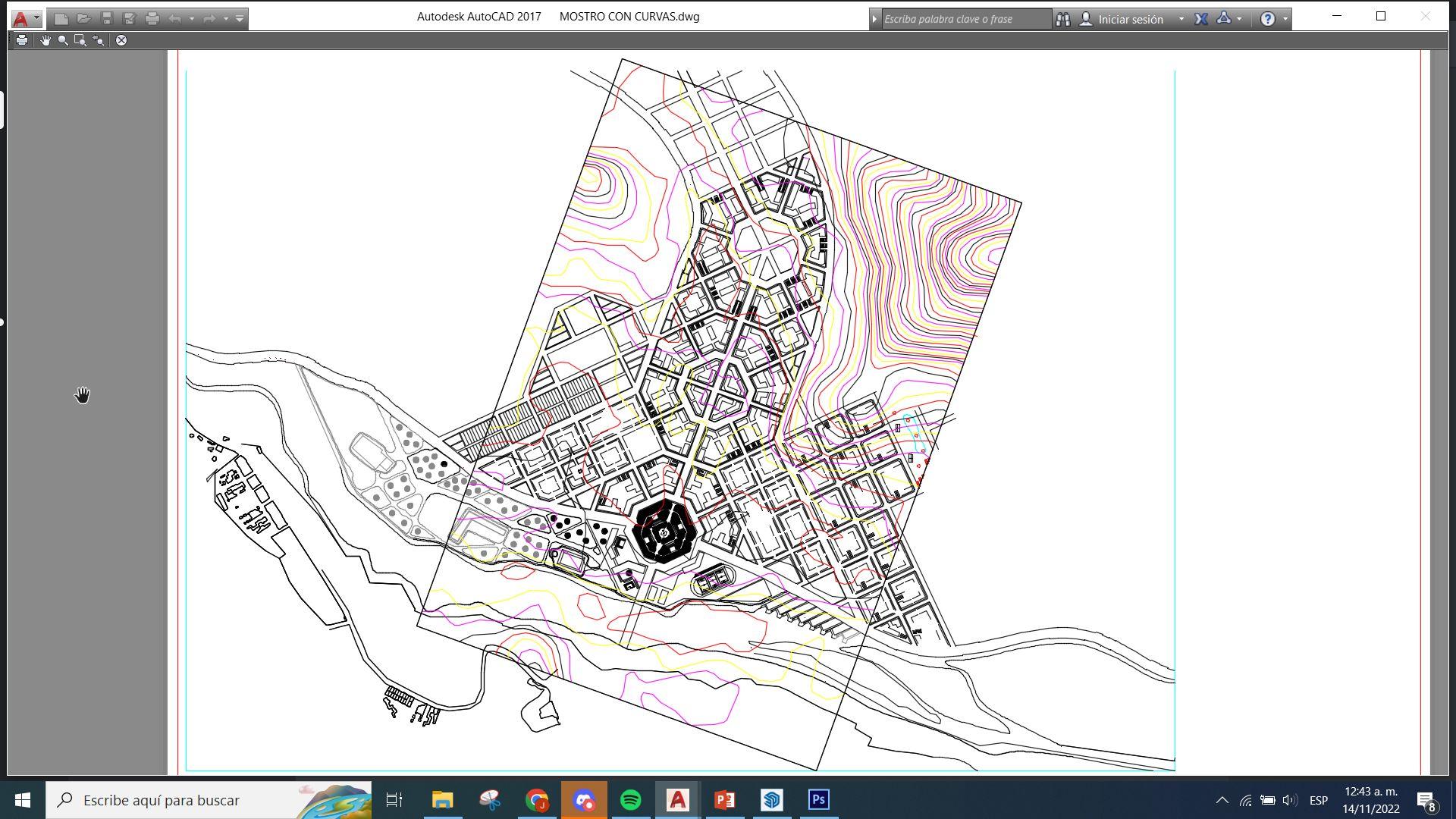The image size is (1456, 819).
Task: Open Spotify from the taskbar
Action: click(x=631, y=800)
